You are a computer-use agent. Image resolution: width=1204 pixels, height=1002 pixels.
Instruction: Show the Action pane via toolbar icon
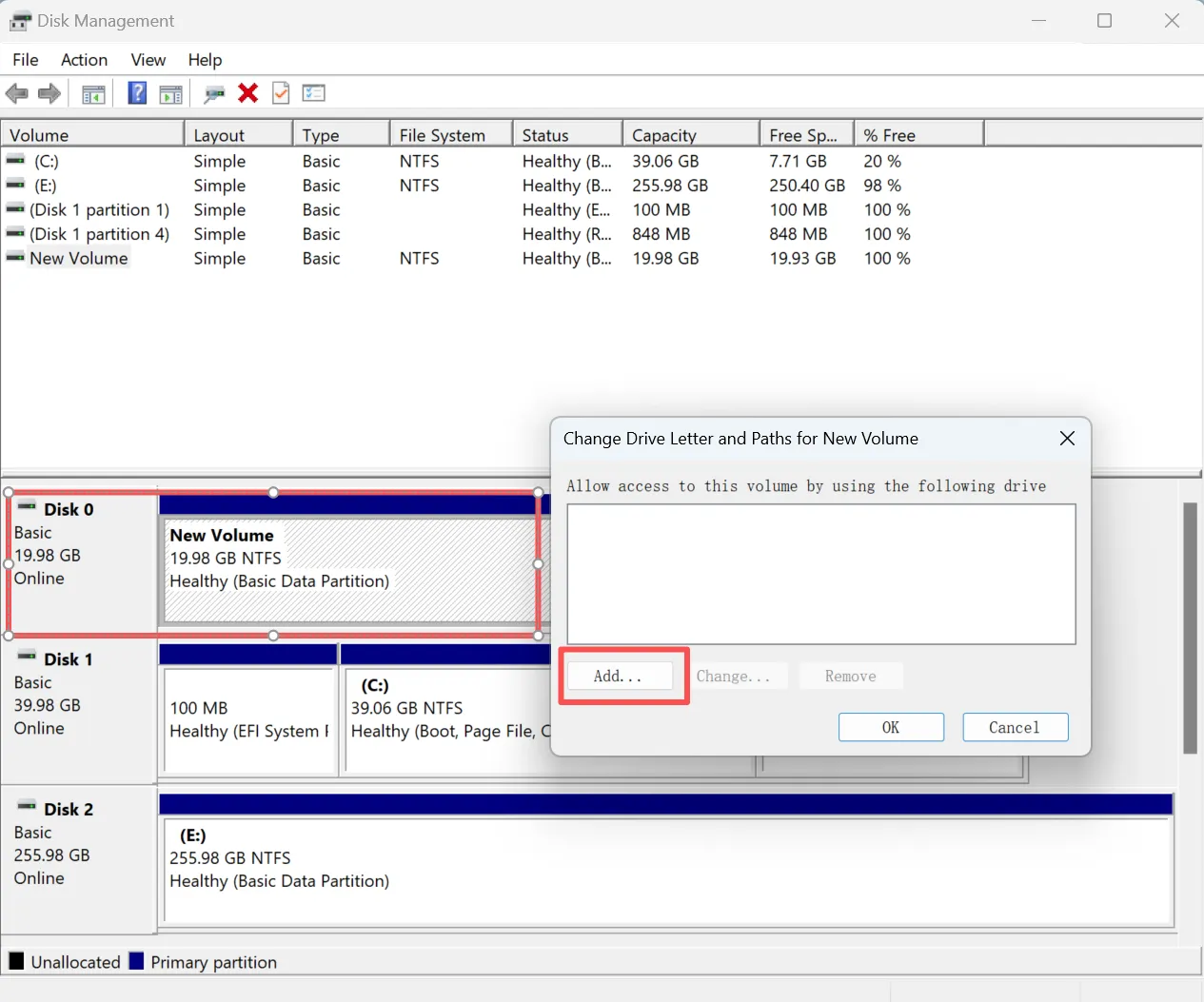(171, 92)
